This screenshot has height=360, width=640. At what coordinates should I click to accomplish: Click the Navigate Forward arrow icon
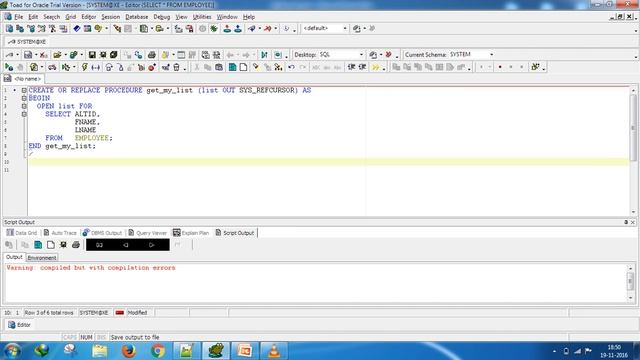pyautogui.click(x=246, y=55)
